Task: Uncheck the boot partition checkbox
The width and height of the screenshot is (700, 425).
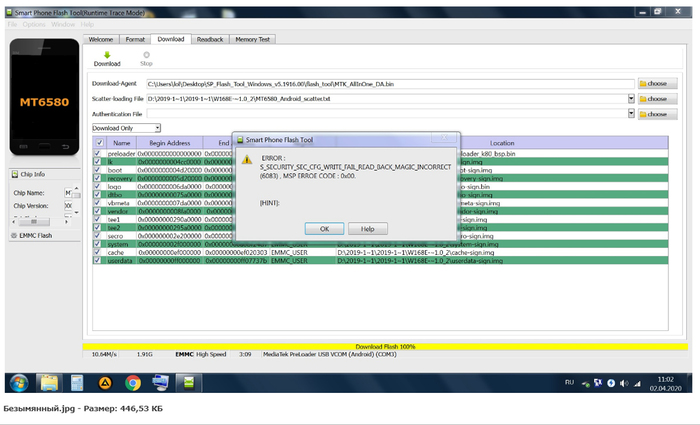Action: (97, 170)
